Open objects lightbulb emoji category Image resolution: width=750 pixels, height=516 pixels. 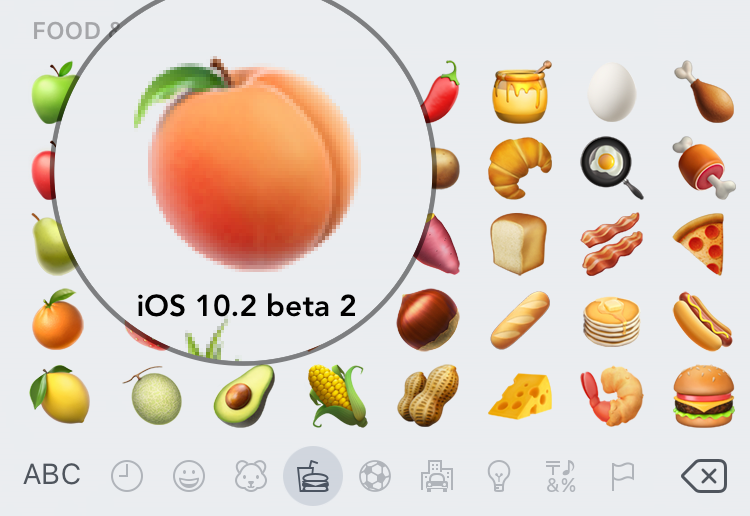[499, 476]
